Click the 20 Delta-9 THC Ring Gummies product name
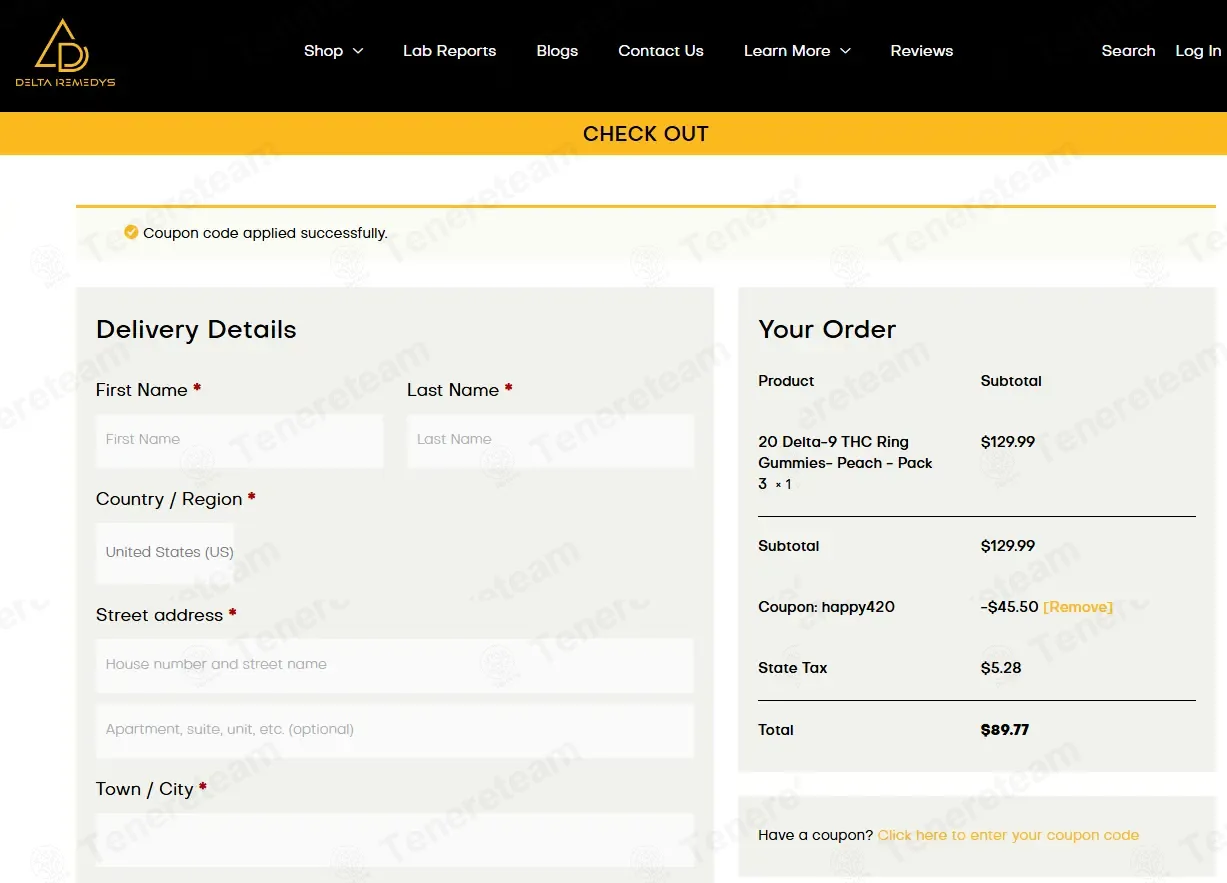 coord(846,462)
